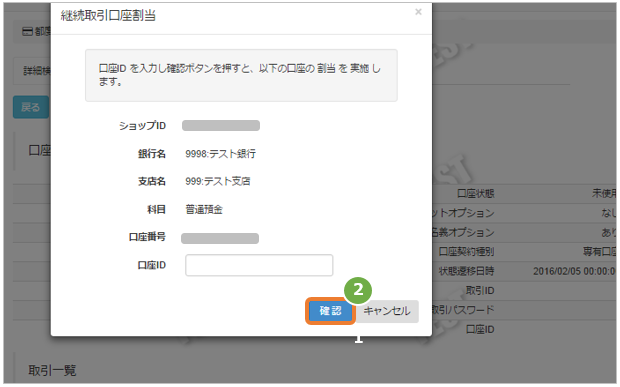The height and width of the screenshot is (387, 620).
Task: Select the 9998:テスト銀行 bank name text
Action: (x=221, y=154)
